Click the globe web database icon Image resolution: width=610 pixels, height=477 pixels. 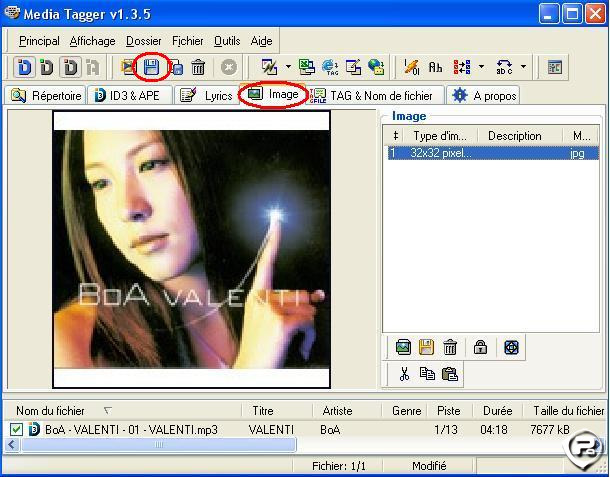376,67
